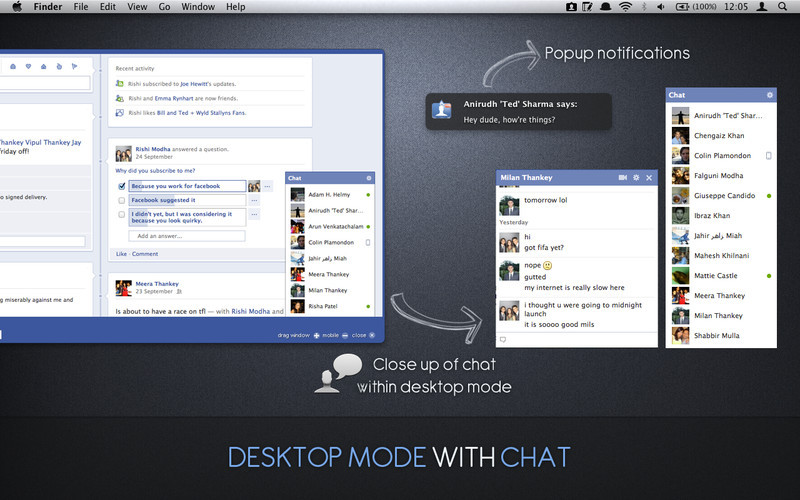
Task: Click the heart icon in Facebook toolbar
Action: 29,66
